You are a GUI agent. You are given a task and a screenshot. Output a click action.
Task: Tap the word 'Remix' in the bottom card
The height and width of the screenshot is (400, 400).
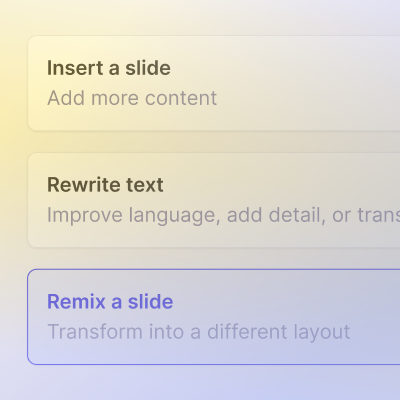click(x=76, y=302)
